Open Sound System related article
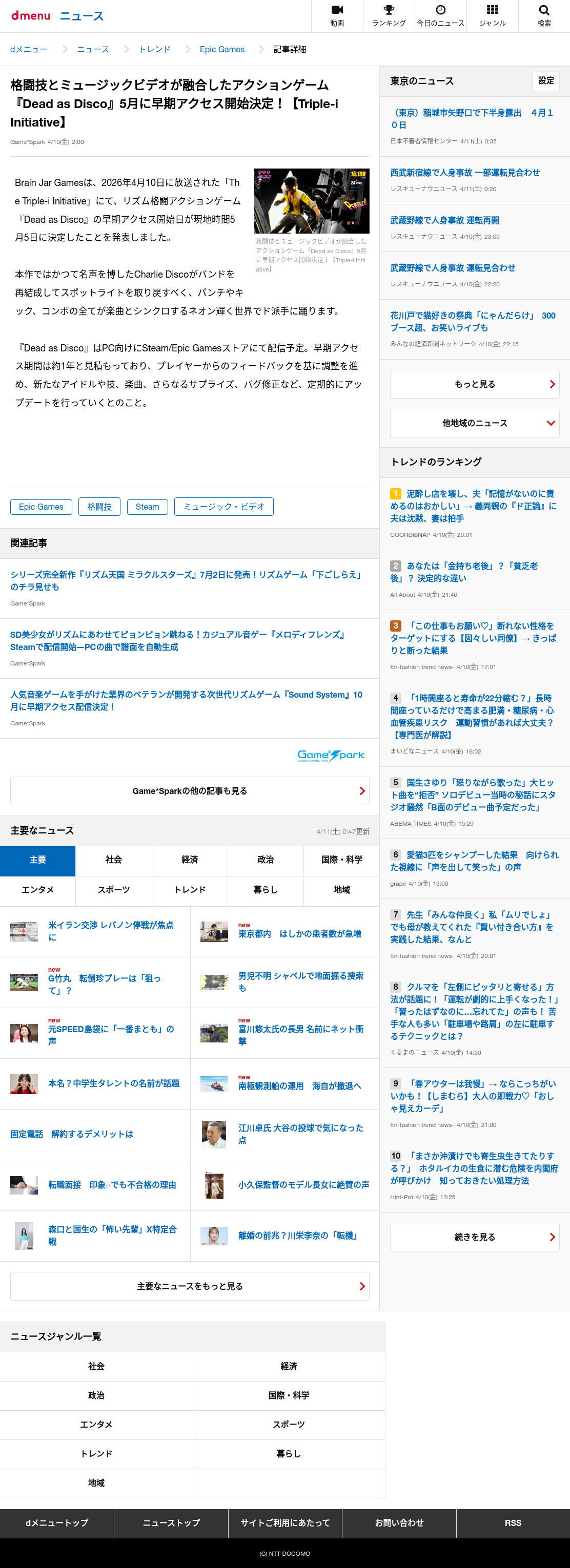The width and height of the screenshot is (570, 1568). (x=186, y=701)
